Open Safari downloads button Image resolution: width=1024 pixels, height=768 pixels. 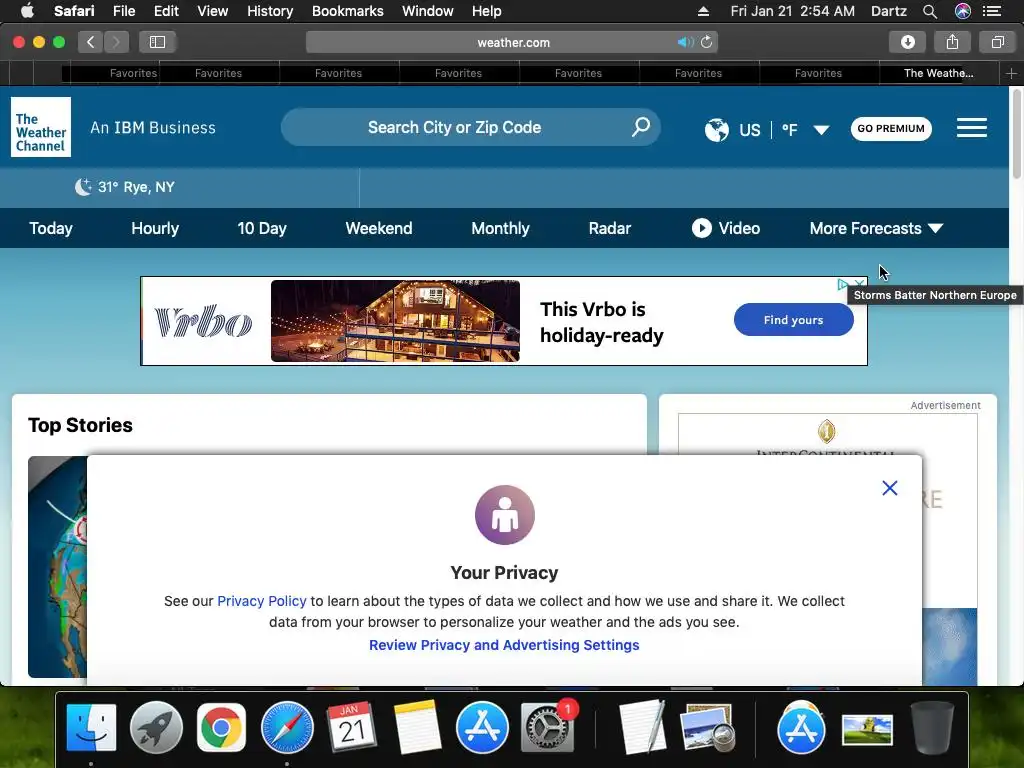click(x=907, y=42)
